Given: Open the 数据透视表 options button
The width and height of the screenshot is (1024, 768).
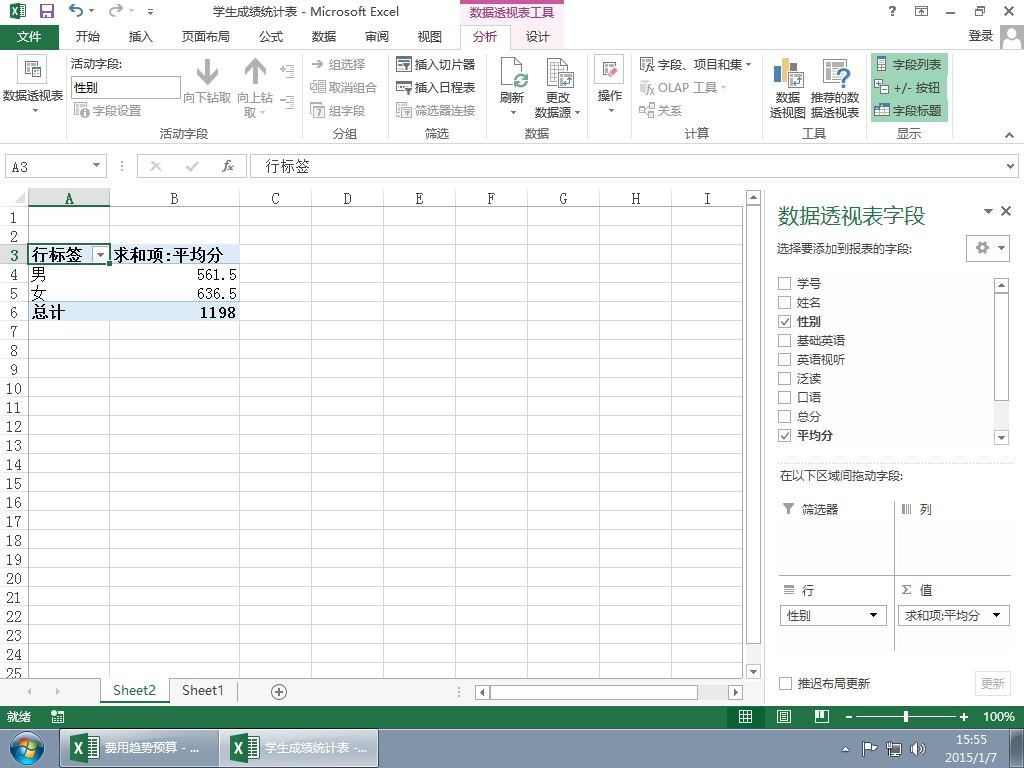Looking at the screenshot, I should [x=33, y=86].
